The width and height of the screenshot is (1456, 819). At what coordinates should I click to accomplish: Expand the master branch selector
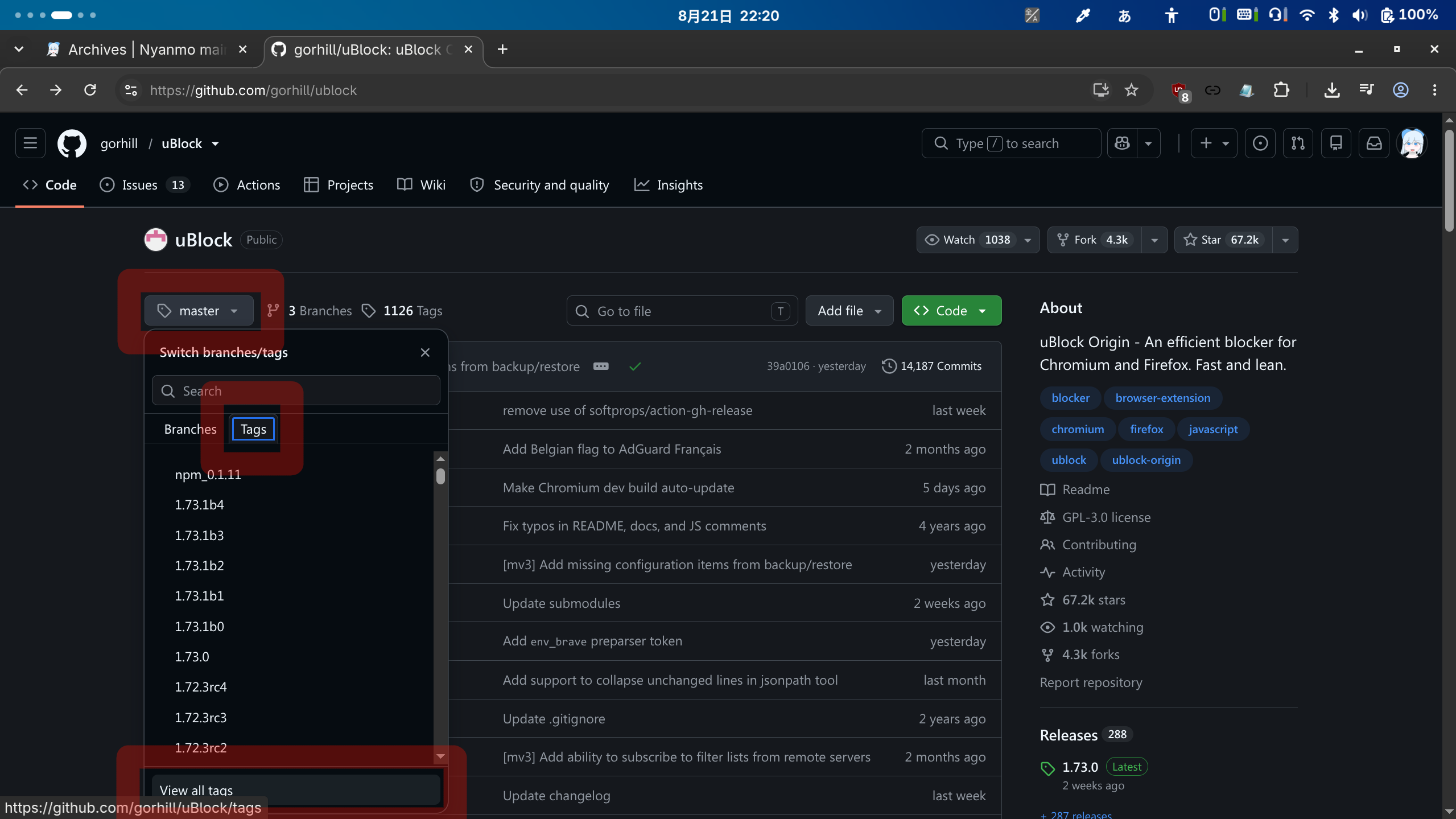click(199, 311)
